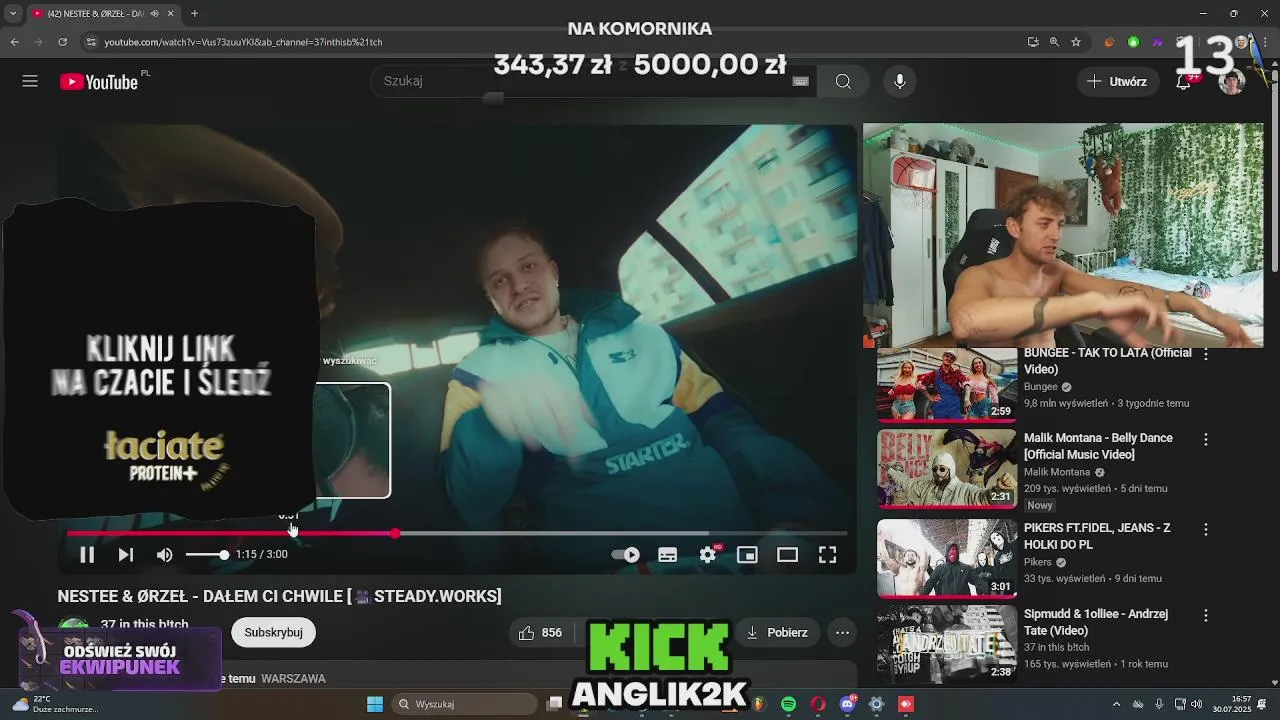The height and width of the screenshot is (720, 1280).
Task: Open Malik Montana Belly Dance thumbnail
Action: [946, 469]
